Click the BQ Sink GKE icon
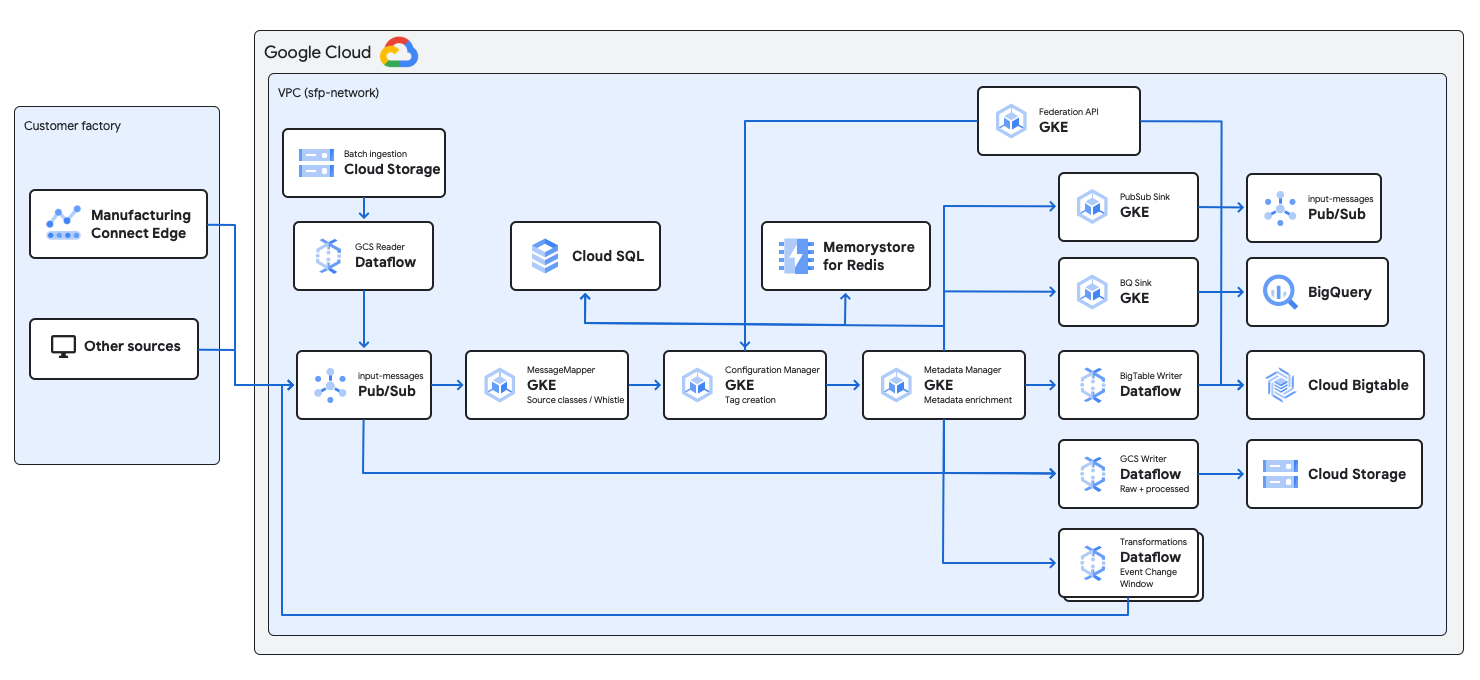 click(x=1092, y=292)
